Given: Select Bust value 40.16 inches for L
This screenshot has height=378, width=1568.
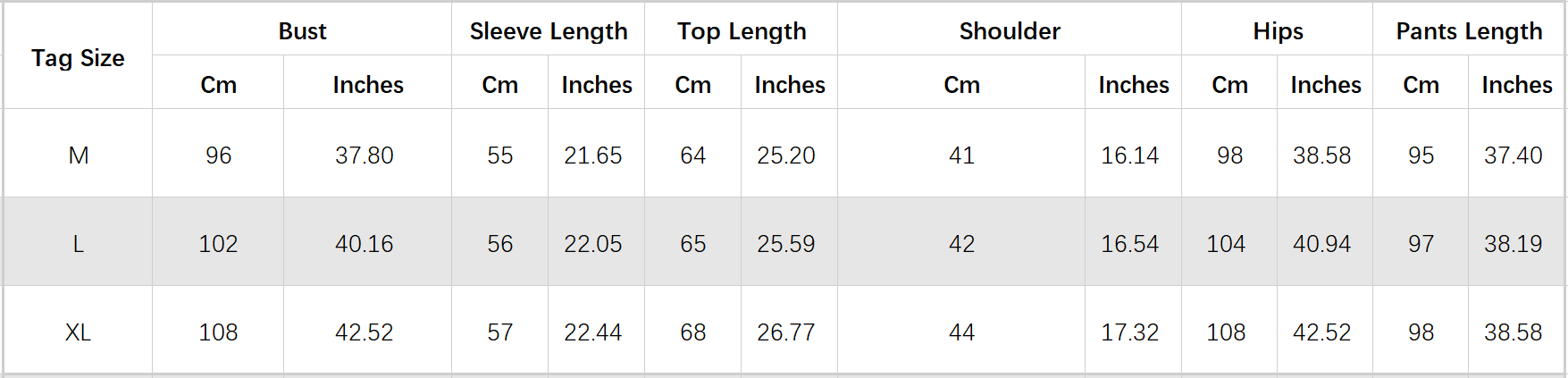Looking at the screenshot, I should [x=365, y=244].
